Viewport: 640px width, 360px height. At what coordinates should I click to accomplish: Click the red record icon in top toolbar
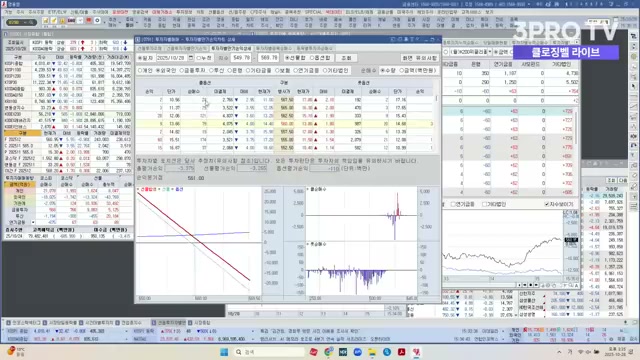point(89,21)
